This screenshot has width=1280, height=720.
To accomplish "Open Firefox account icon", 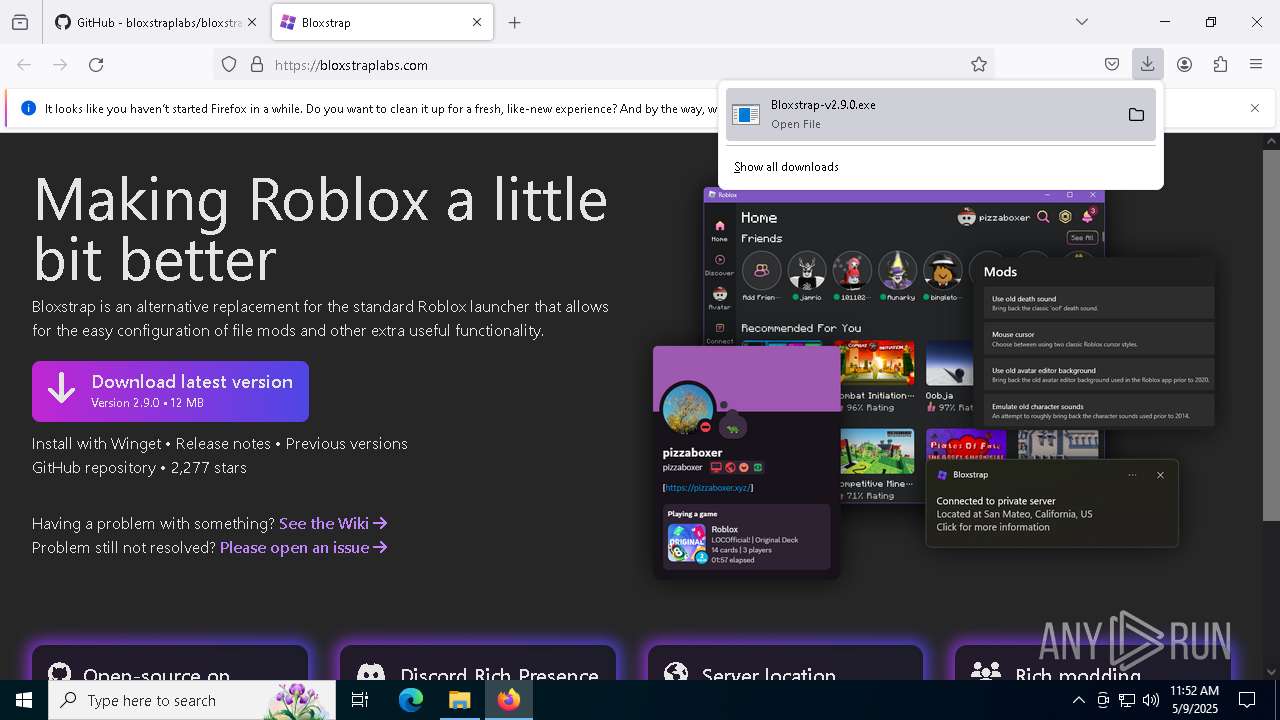I will [1184, 65].
